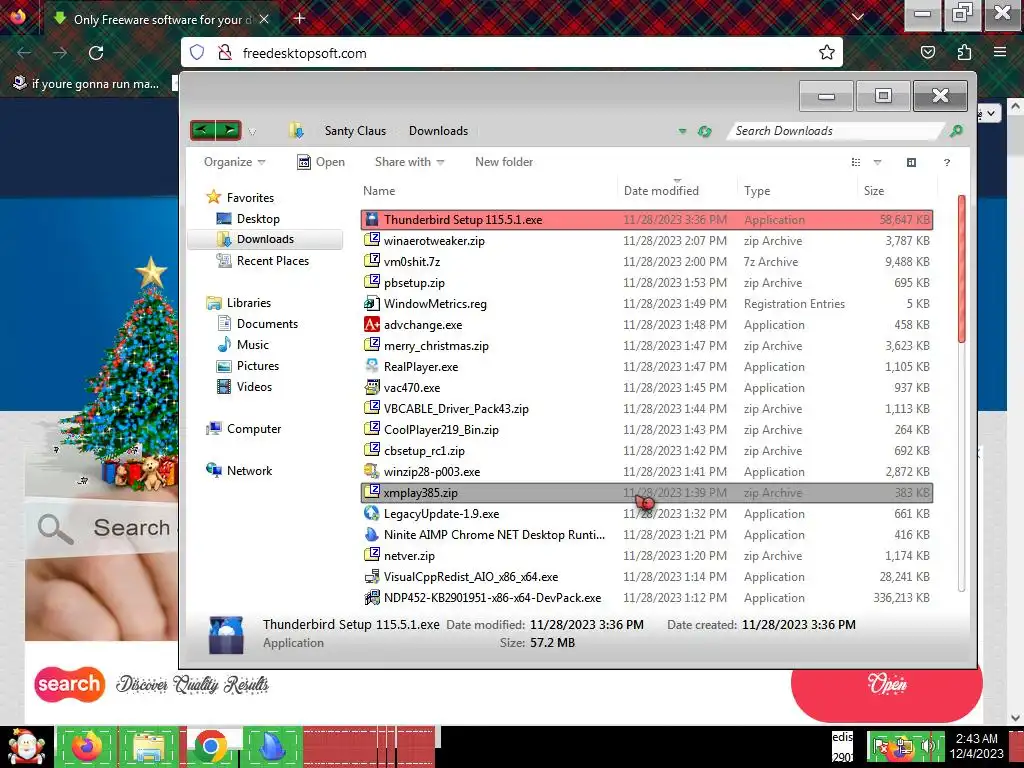Click New folder in toolbar
This screenshot has height=768, width=1024.
[504, 162]
